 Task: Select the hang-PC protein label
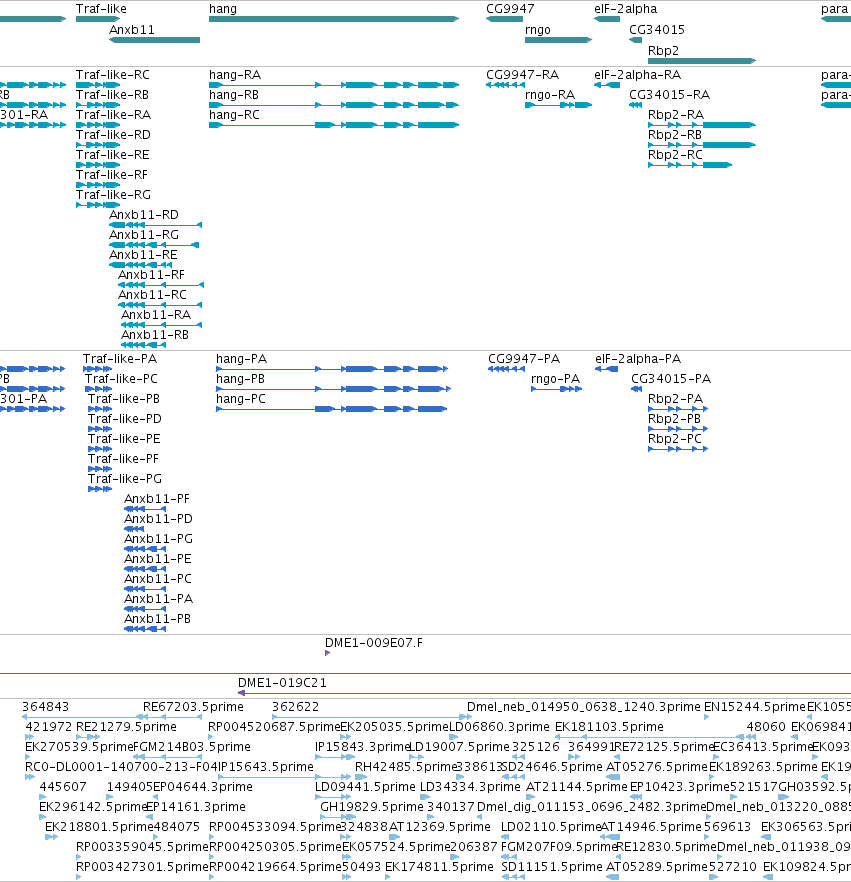point(241,399)
